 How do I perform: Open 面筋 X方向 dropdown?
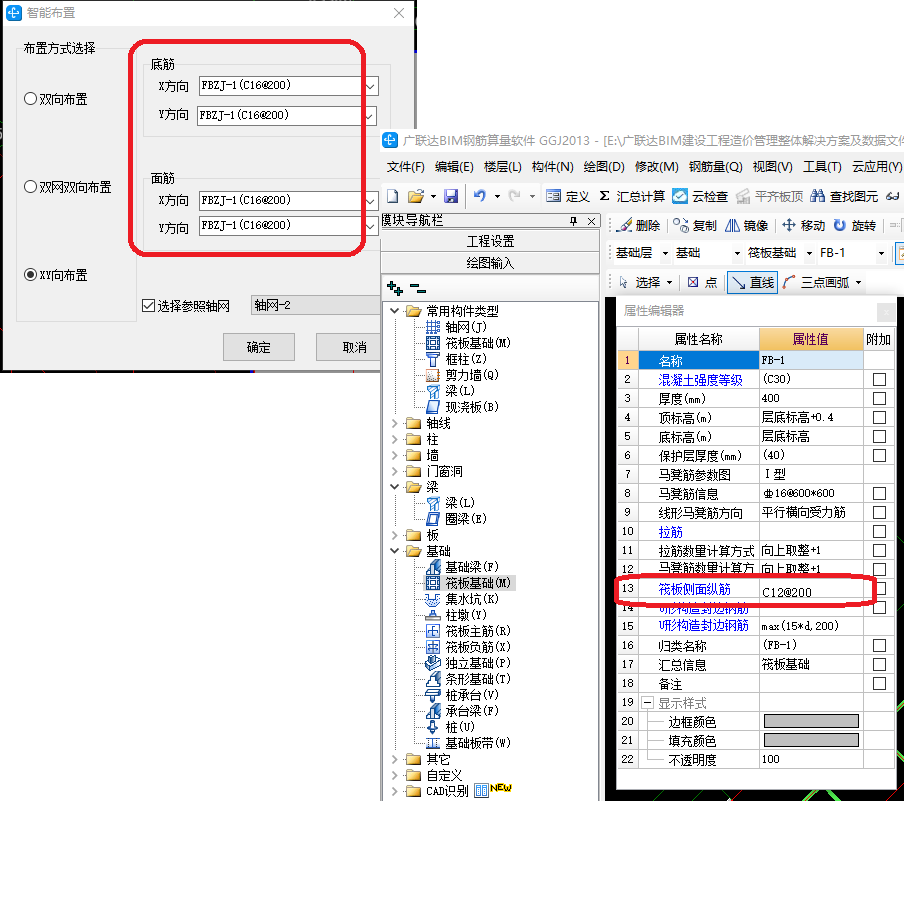click(370, 200)
